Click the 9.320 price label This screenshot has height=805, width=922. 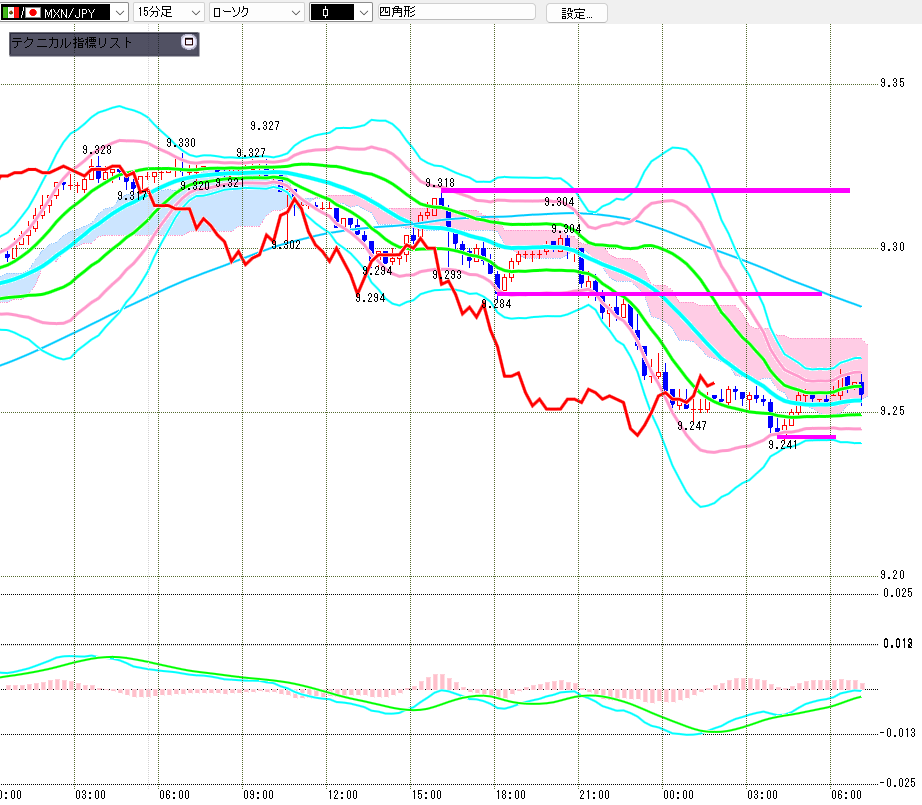coord(195,186)
